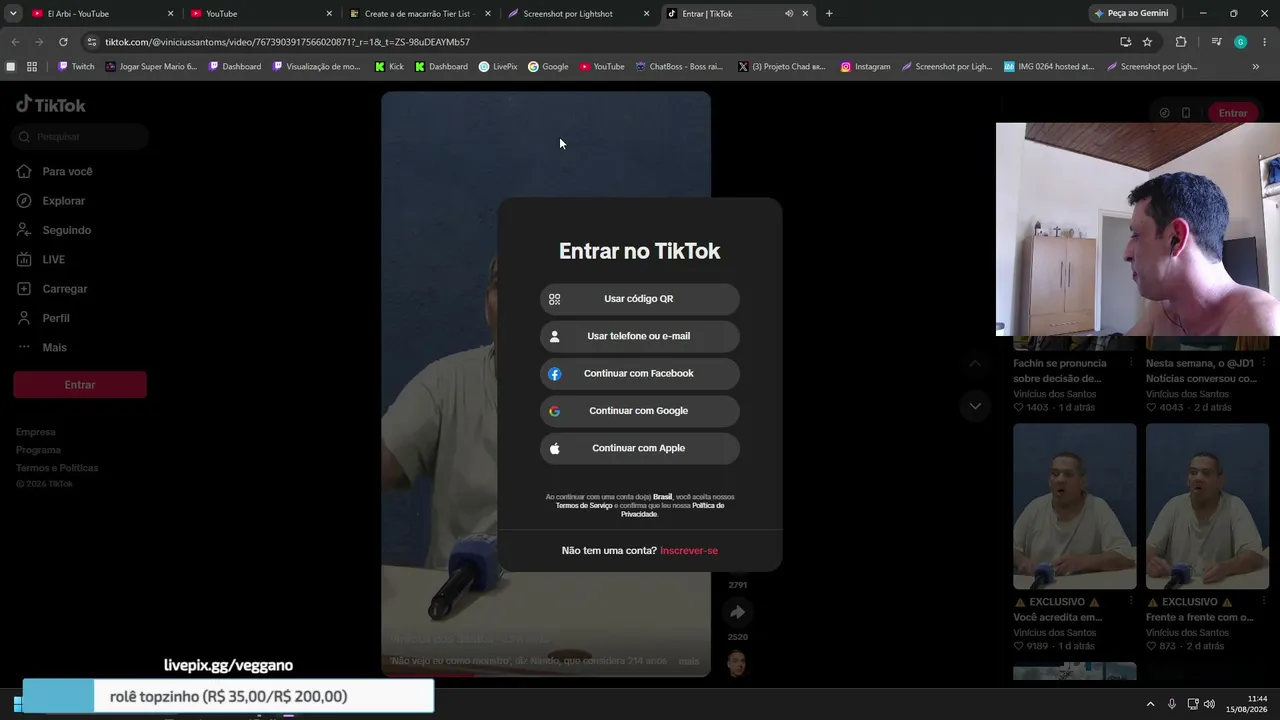The height and width of the screenshot is (720, 1280).
Task: Open the creator avatar below share count
Action: [737, 662]
